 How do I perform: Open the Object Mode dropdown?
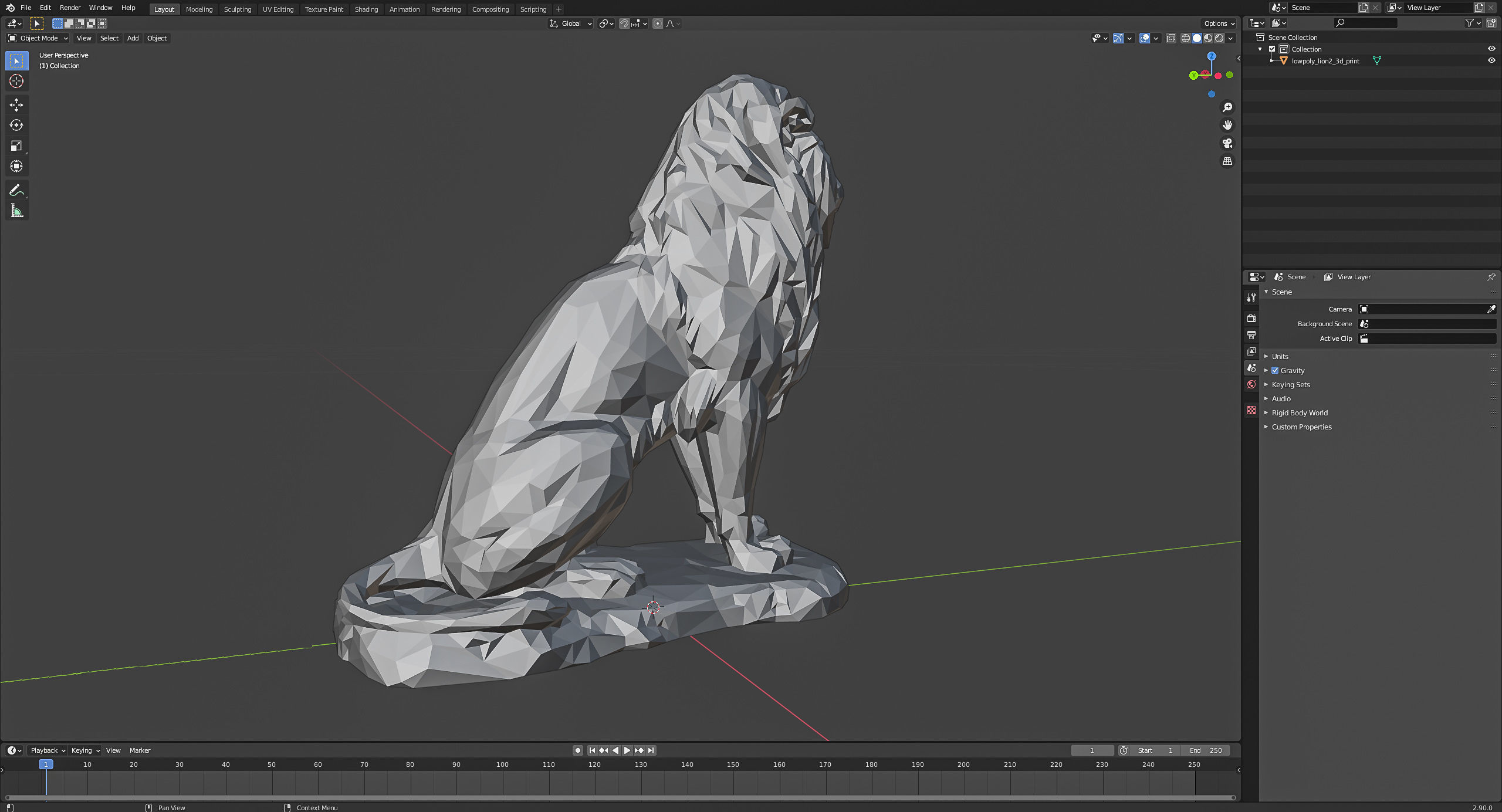coord(38,38)
